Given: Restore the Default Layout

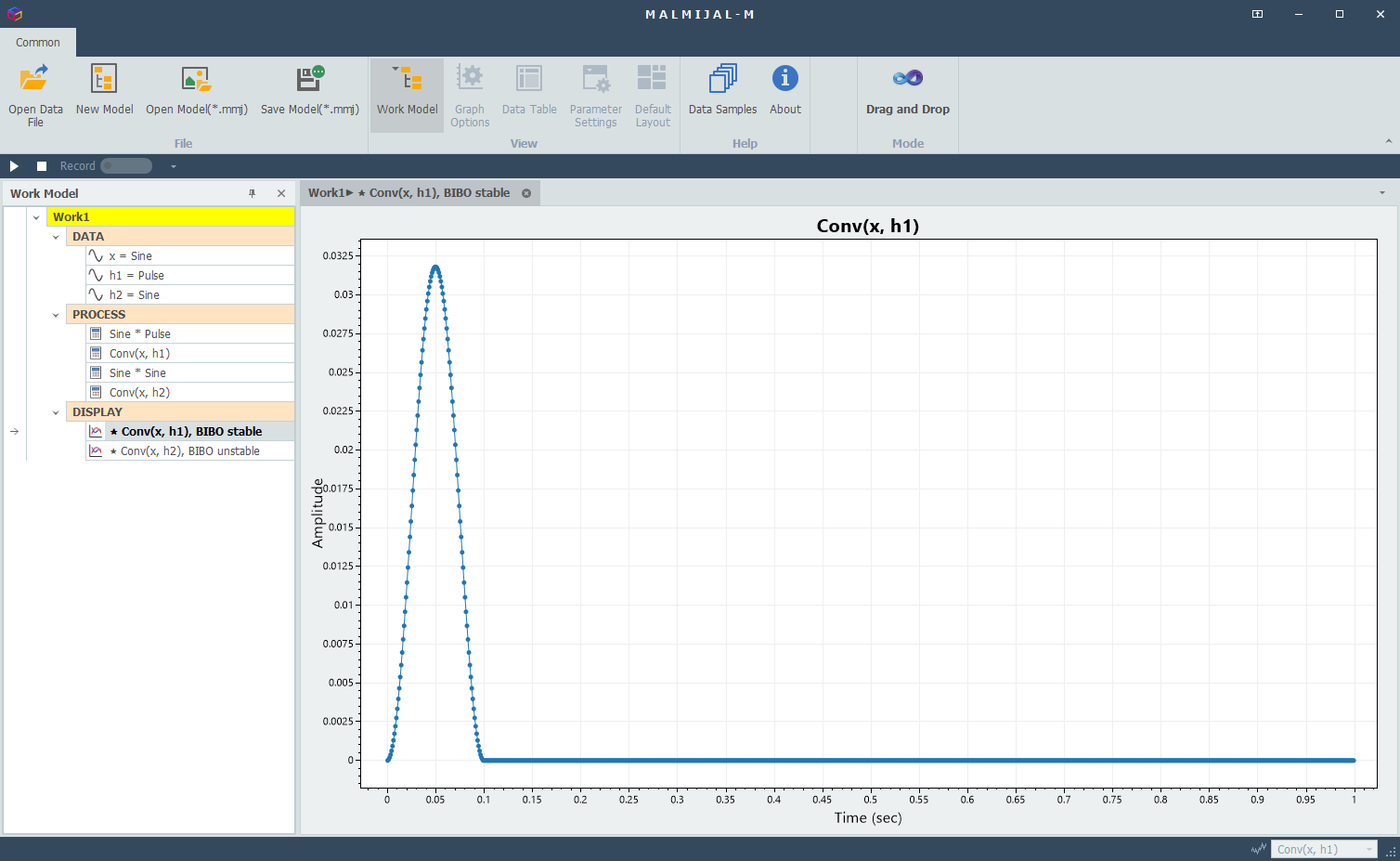Looking at the screenshot, I should click(x=653, y=96).
